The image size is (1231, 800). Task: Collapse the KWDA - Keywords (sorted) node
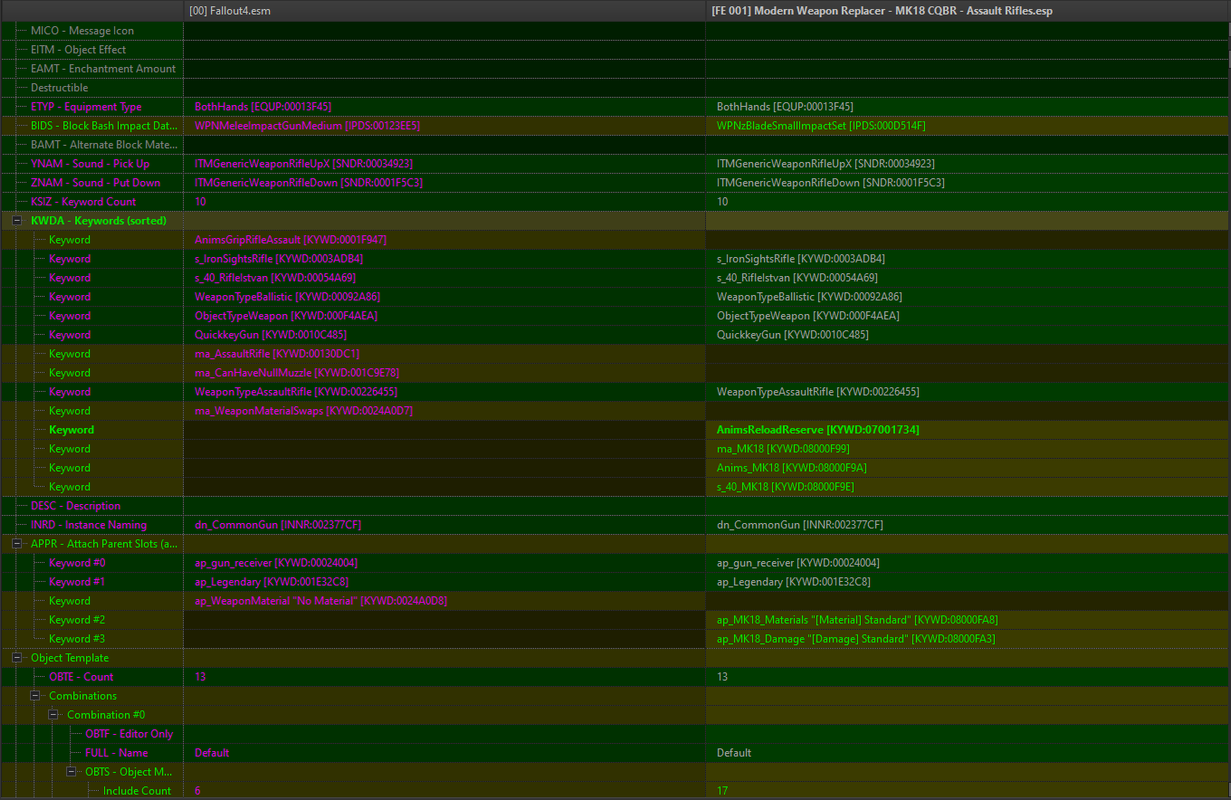pyautogui.click(x=17, y=220)
